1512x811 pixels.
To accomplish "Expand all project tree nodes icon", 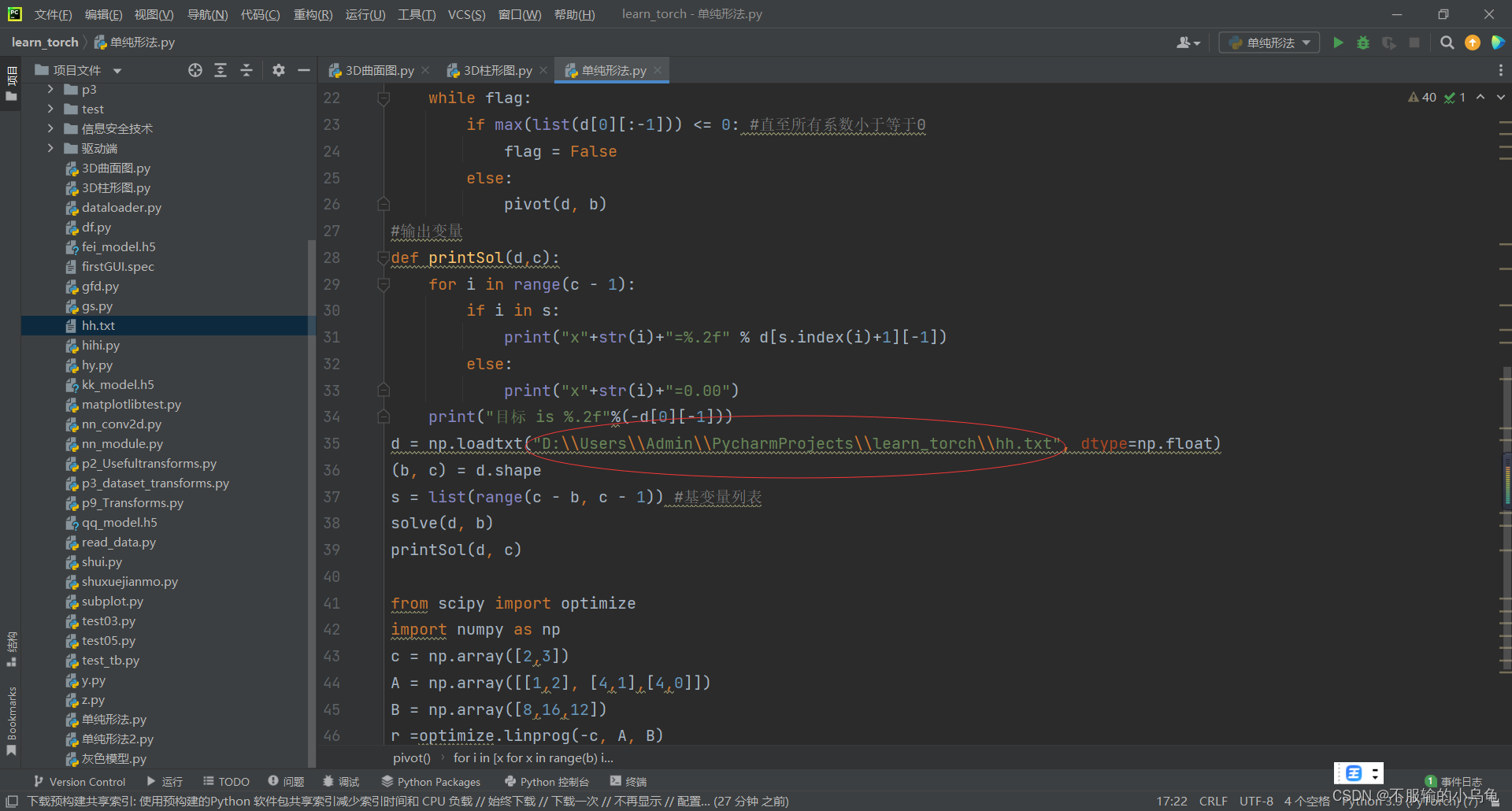I will point(220,70).
